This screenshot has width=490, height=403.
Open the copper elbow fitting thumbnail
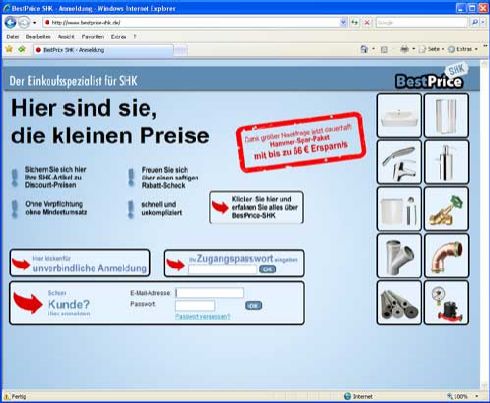[446, 256]
